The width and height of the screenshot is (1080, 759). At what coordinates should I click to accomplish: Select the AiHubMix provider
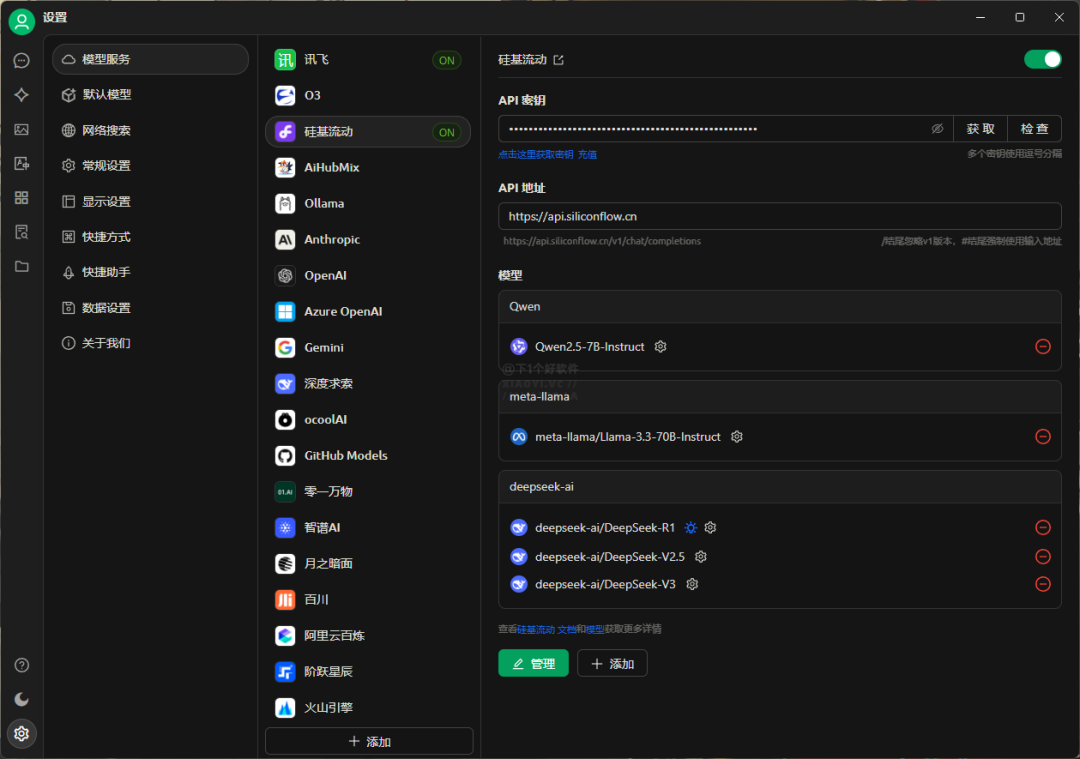[368, 167]
